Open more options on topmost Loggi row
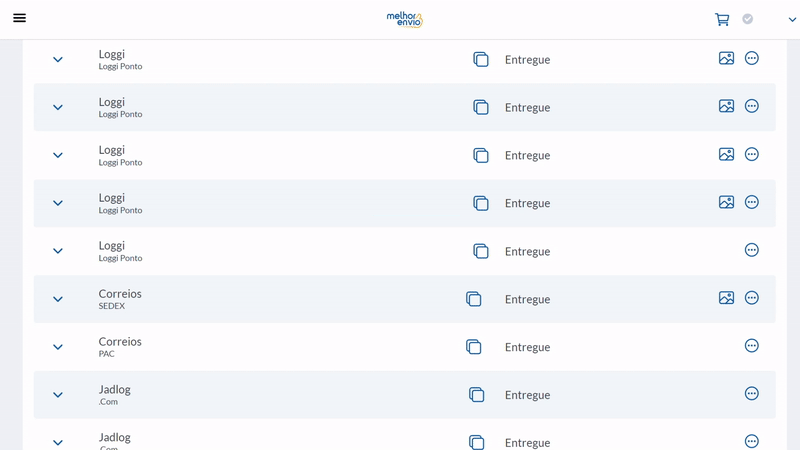Viewport: 800px width, 450px height. (x=752, y=58)
